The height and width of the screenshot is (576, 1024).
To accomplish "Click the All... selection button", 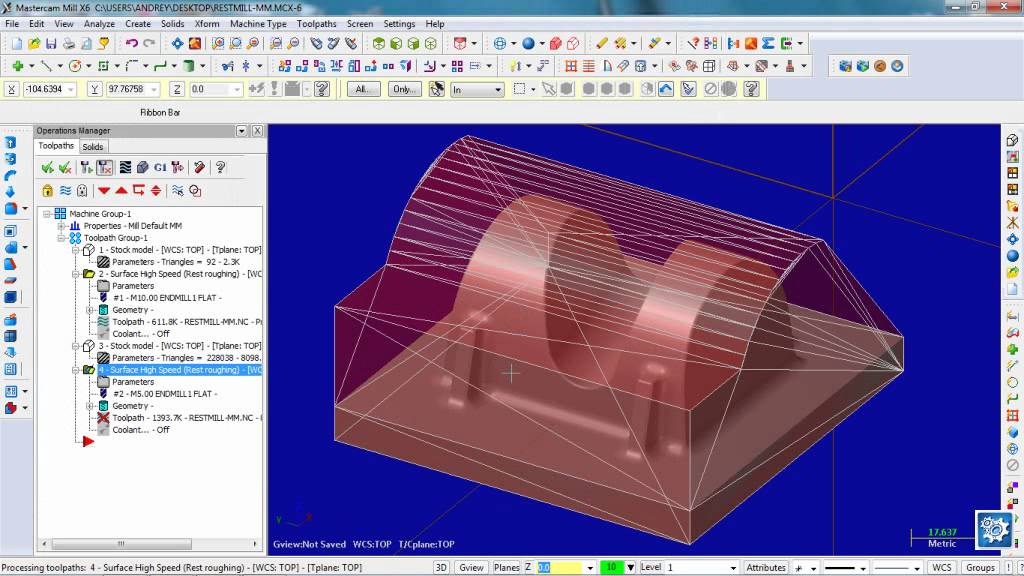I will coord(363,89).
